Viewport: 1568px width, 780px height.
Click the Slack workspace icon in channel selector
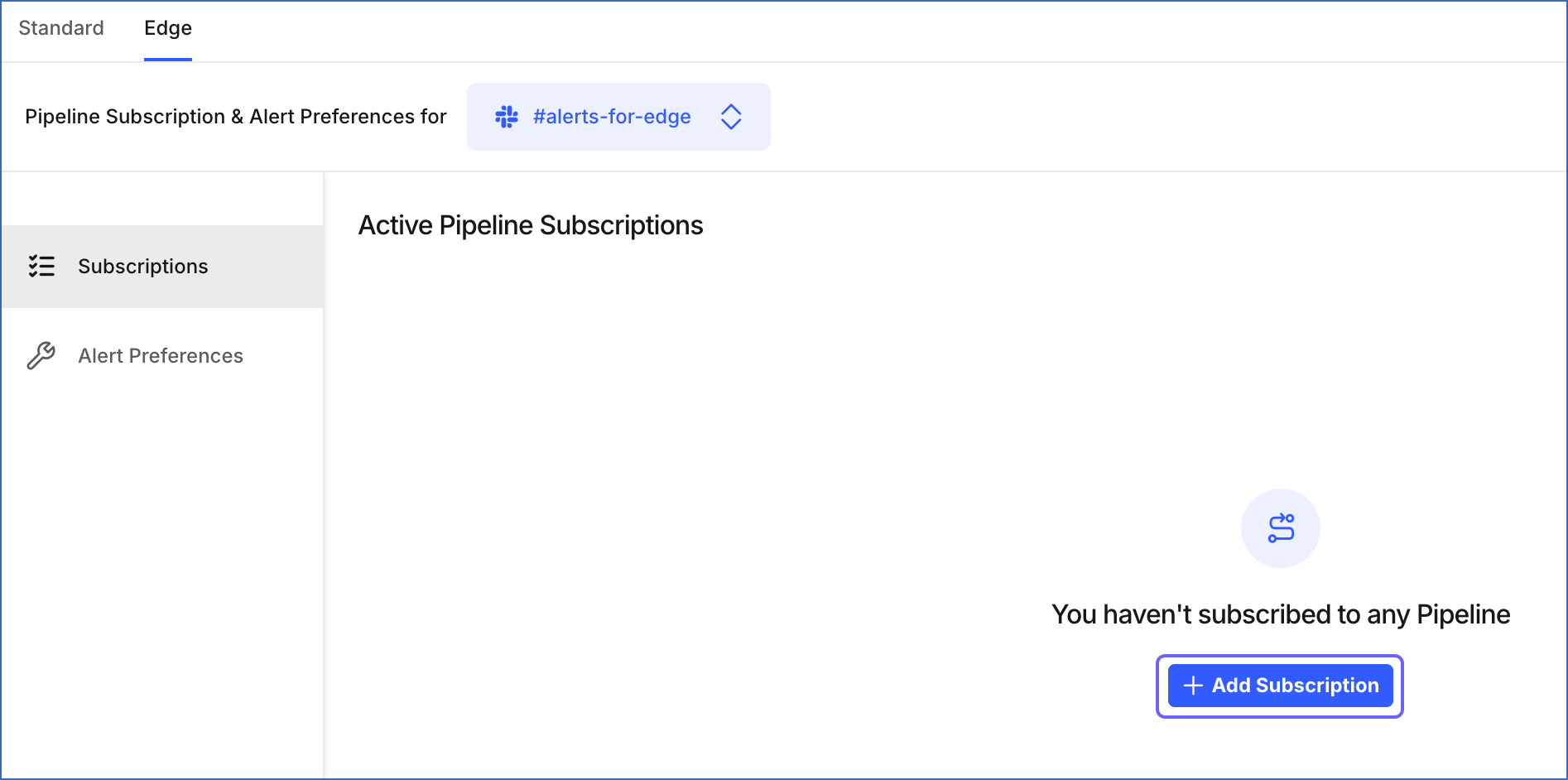(x=506, y=117)
